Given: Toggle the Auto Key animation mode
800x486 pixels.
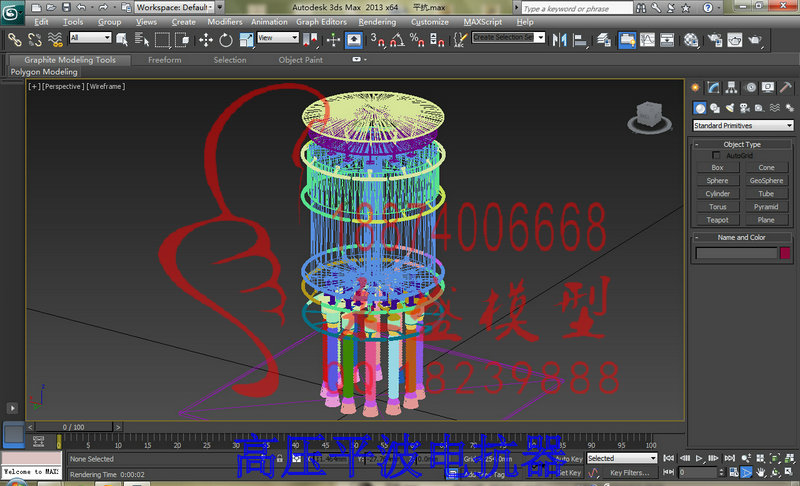Looking at the screenshot, I should (x=568, y=458).
